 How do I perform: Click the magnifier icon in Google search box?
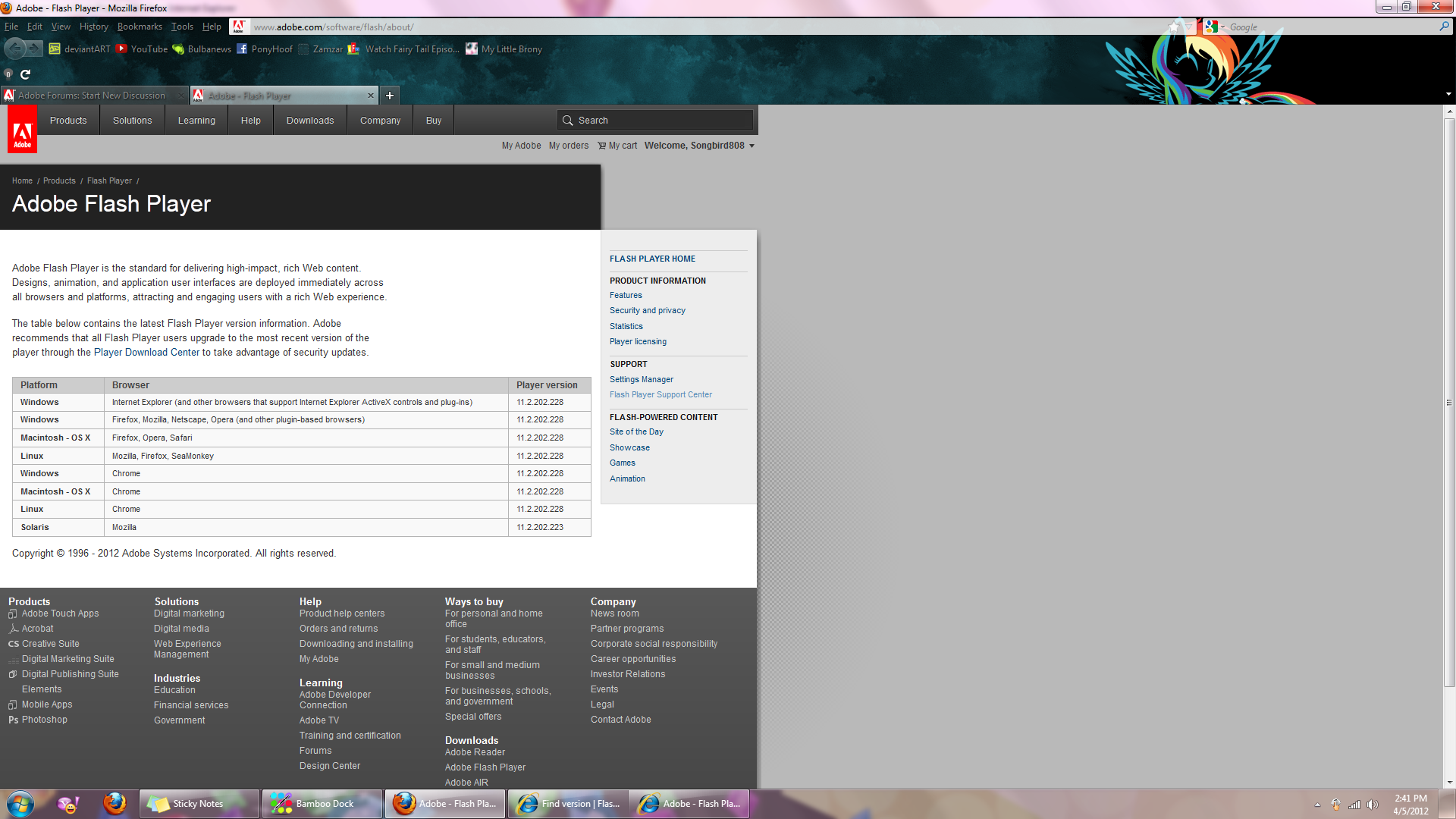point(1444,27)
